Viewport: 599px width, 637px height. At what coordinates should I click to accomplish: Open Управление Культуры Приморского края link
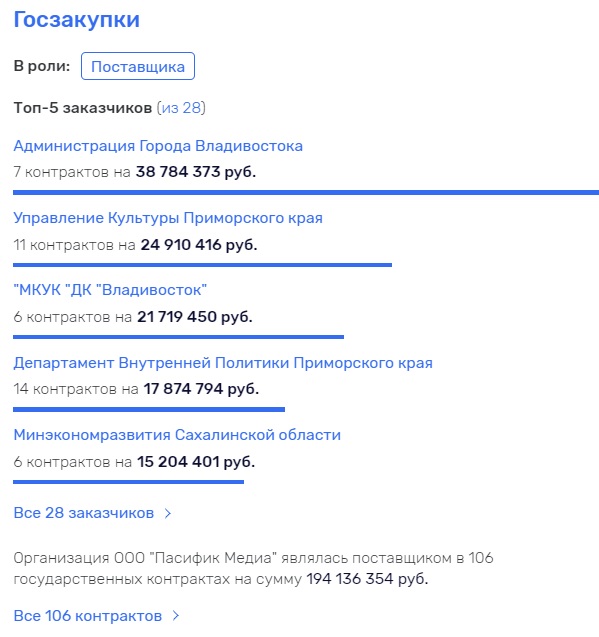click(x=168, y=218)
